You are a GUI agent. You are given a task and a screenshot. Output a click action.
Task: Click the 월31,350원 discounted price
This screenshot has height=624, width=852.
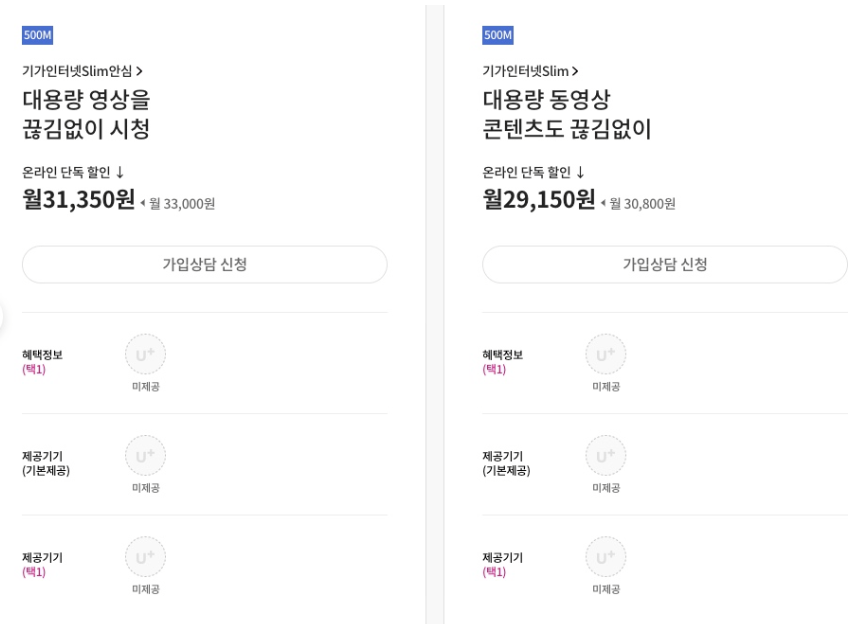78,200
